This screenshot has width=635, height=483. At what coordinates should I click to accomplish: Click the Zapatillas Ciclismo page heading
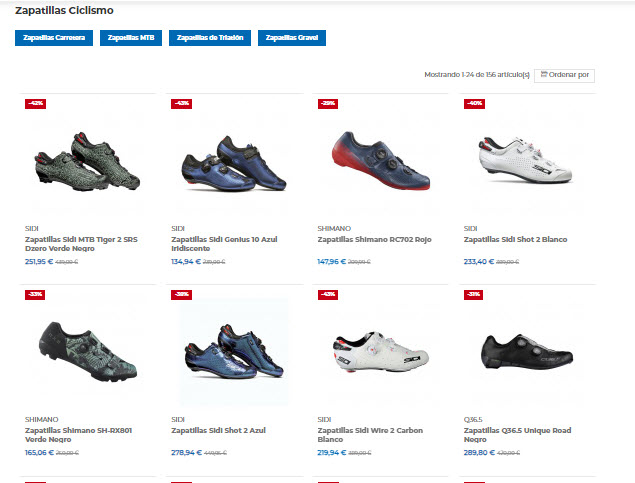tap(64, 10)
